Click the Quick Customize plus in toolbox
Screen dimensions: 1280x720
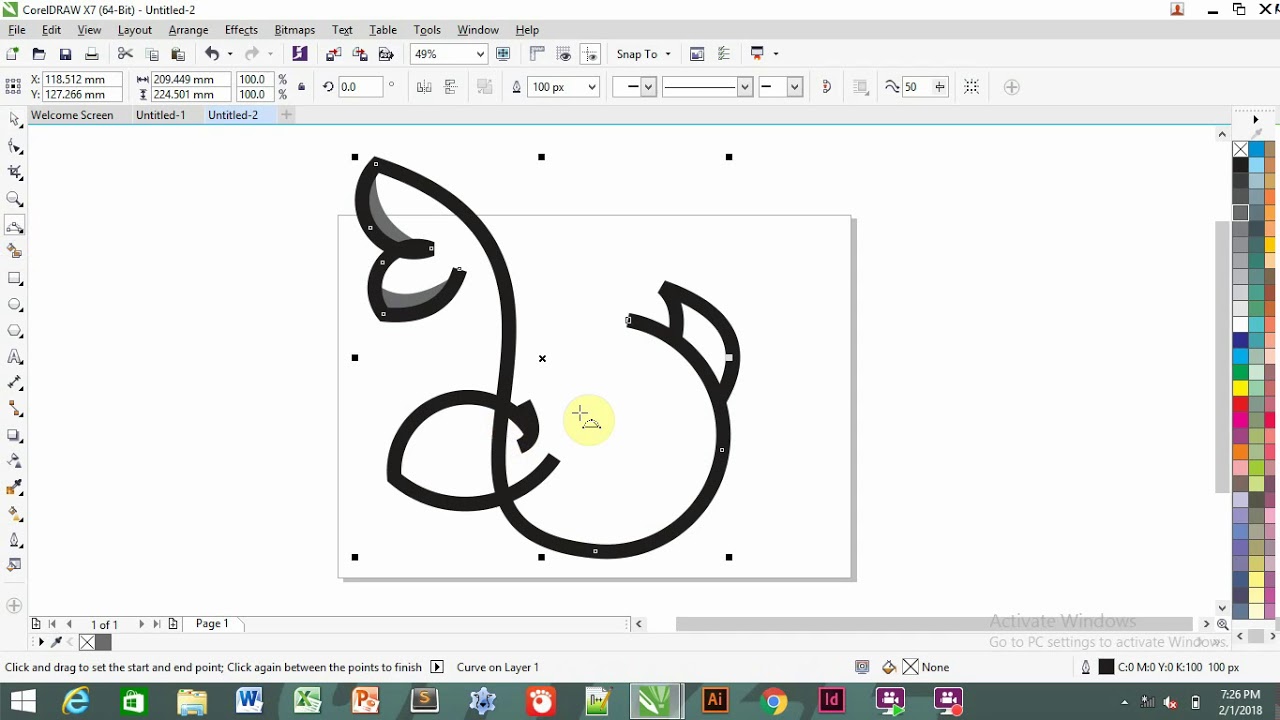point(14,606)
